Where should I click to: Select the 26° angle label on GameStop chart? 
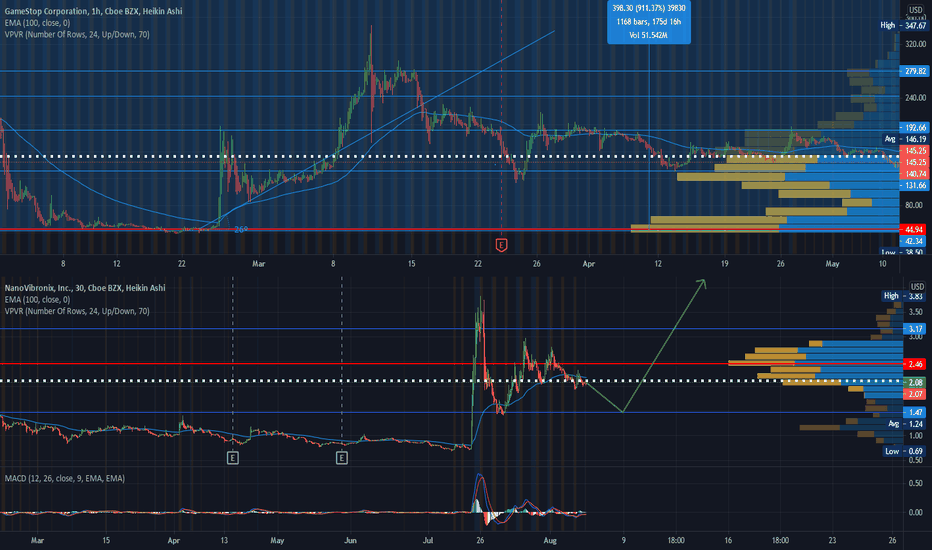pyautogui.click(x=241, y=230)
